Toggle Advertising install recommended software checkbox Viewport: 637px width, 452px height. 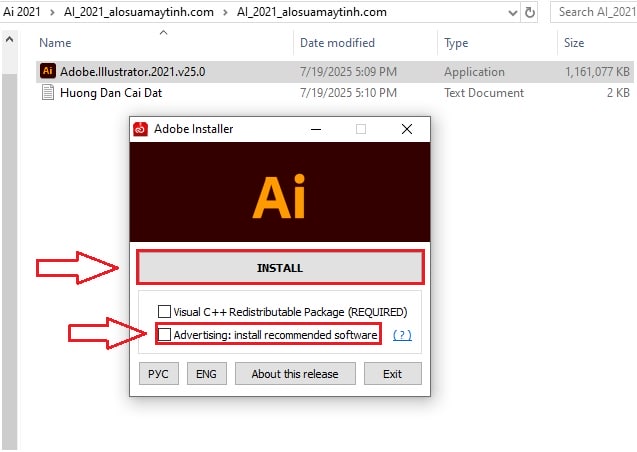pos(164,334)
